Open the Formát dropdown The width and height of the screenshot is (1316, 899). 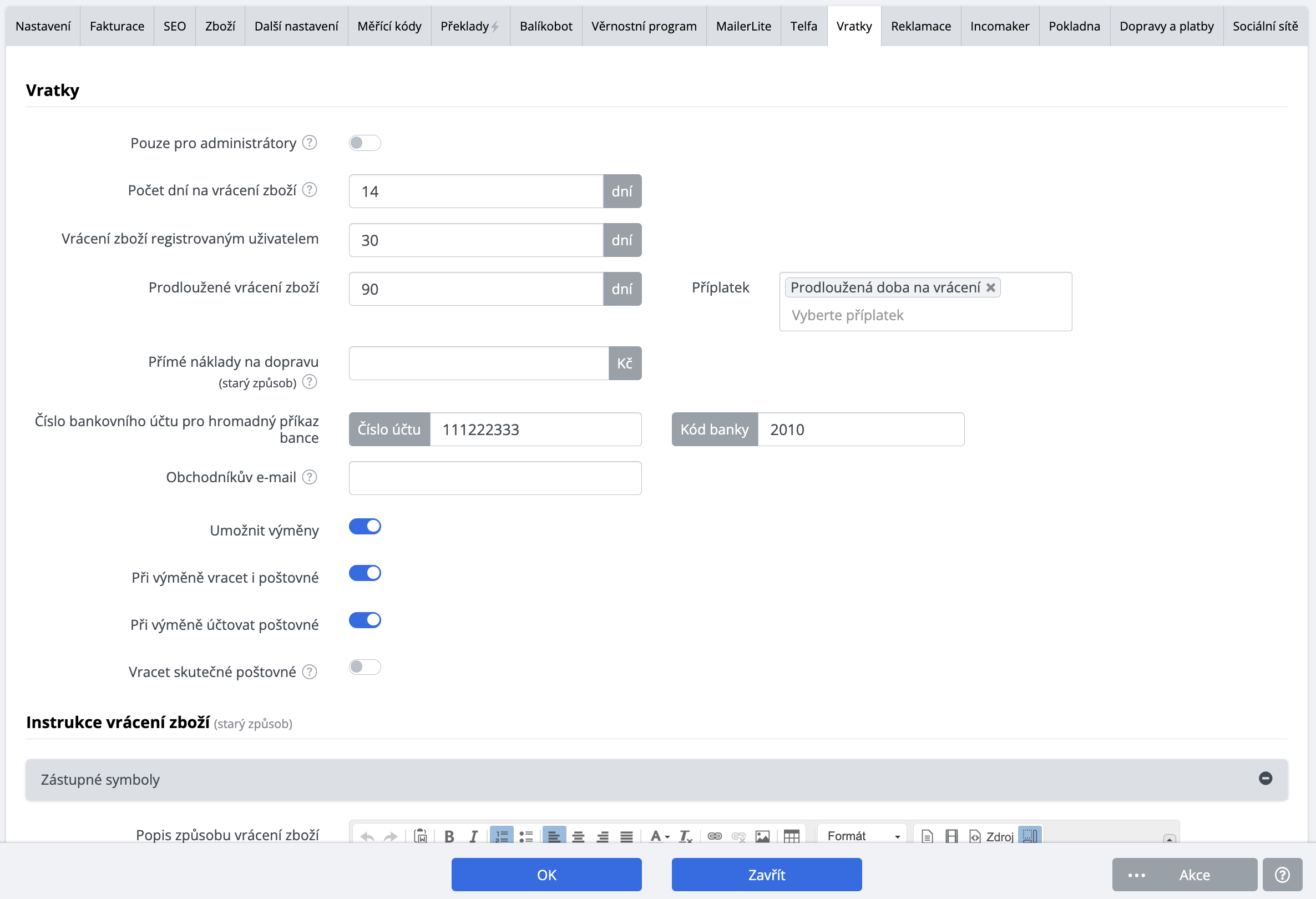(x=862, y=836)
